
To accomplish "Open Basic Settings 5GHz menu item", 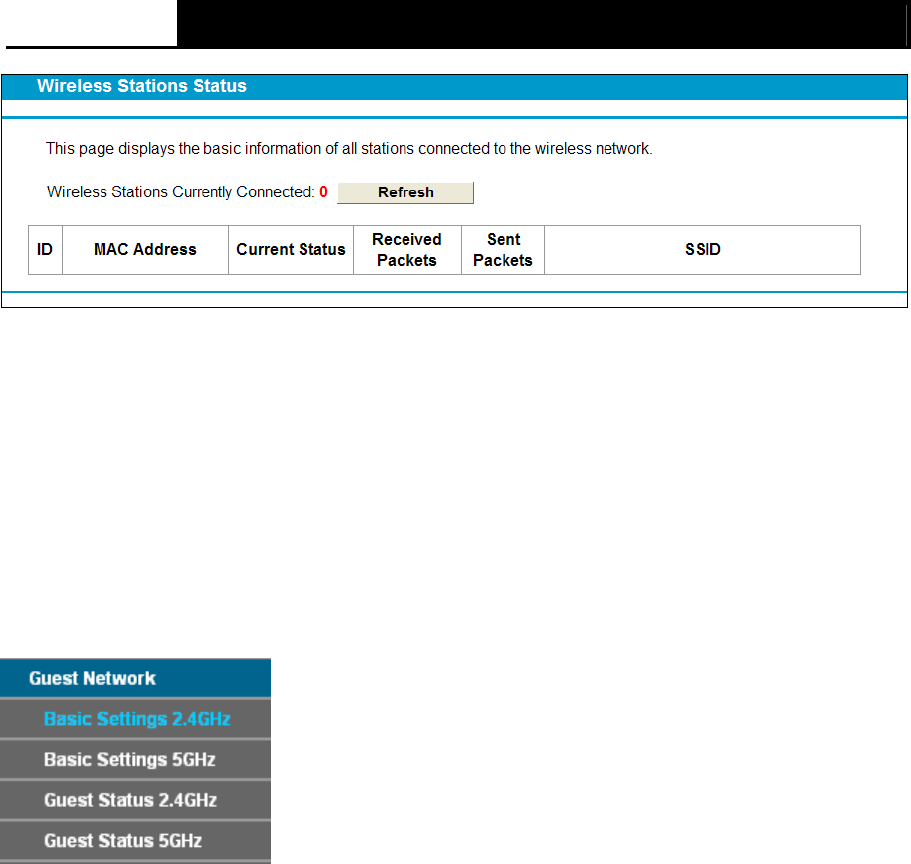I will pos(135,759).
